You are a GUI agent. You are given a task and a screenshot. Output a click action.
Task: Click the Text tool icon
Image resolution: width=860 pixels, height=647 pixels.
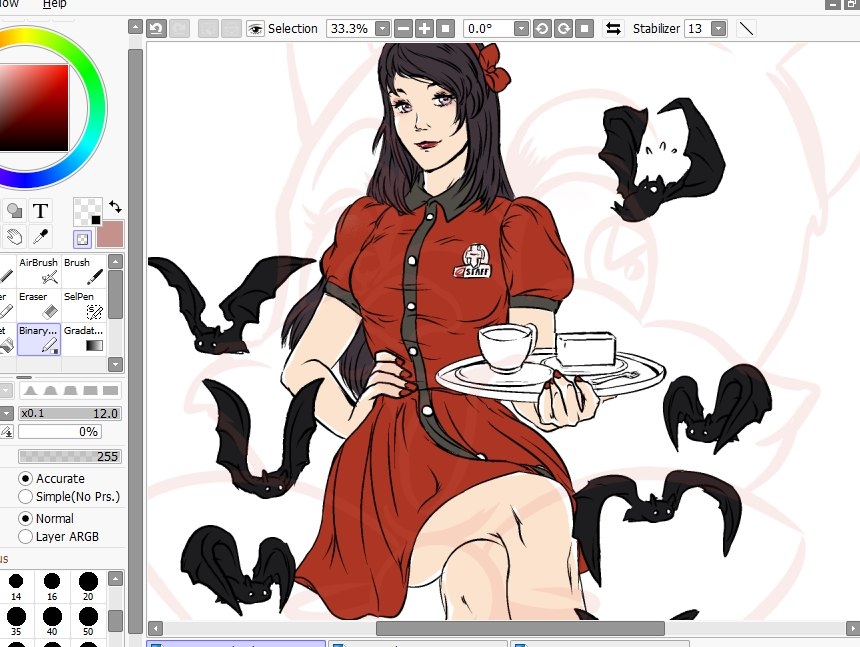click(41, 210)
